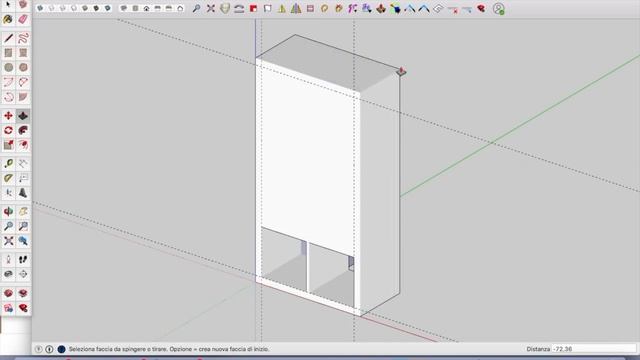Select the 3D Text tool

tap(23, 193)
